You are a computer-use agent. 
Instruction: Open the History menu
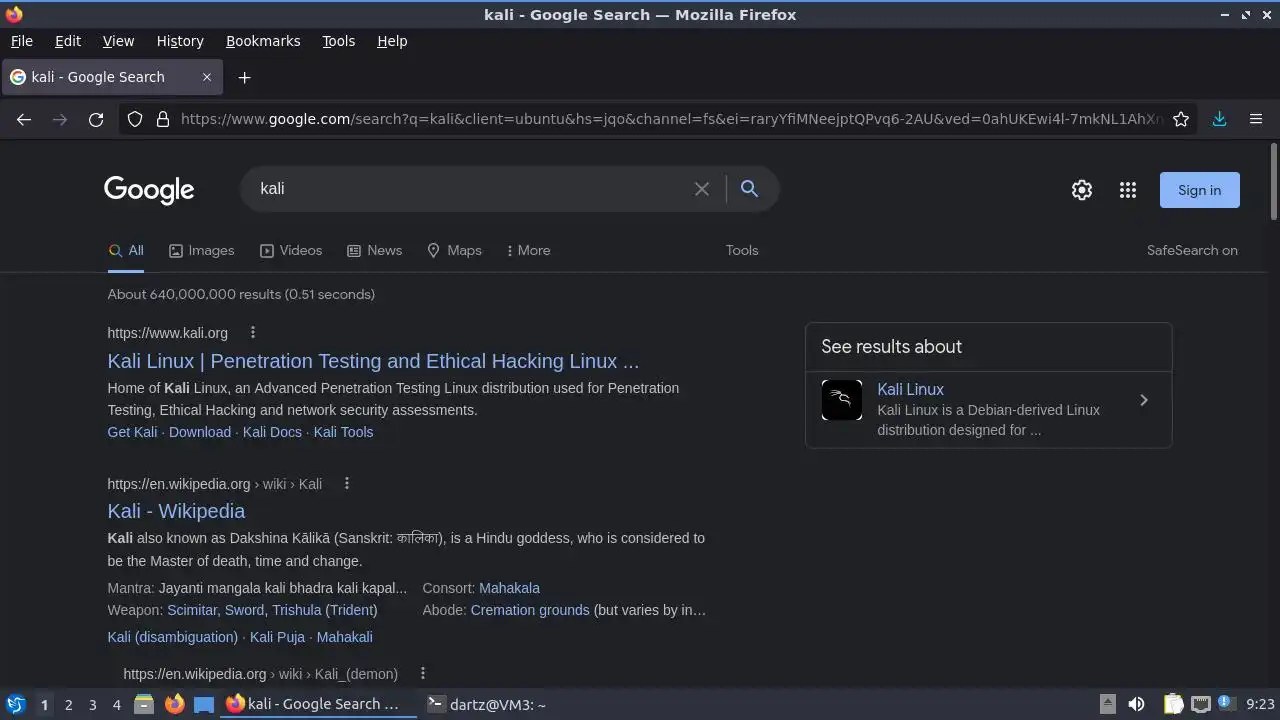click(x=180, y=41)
